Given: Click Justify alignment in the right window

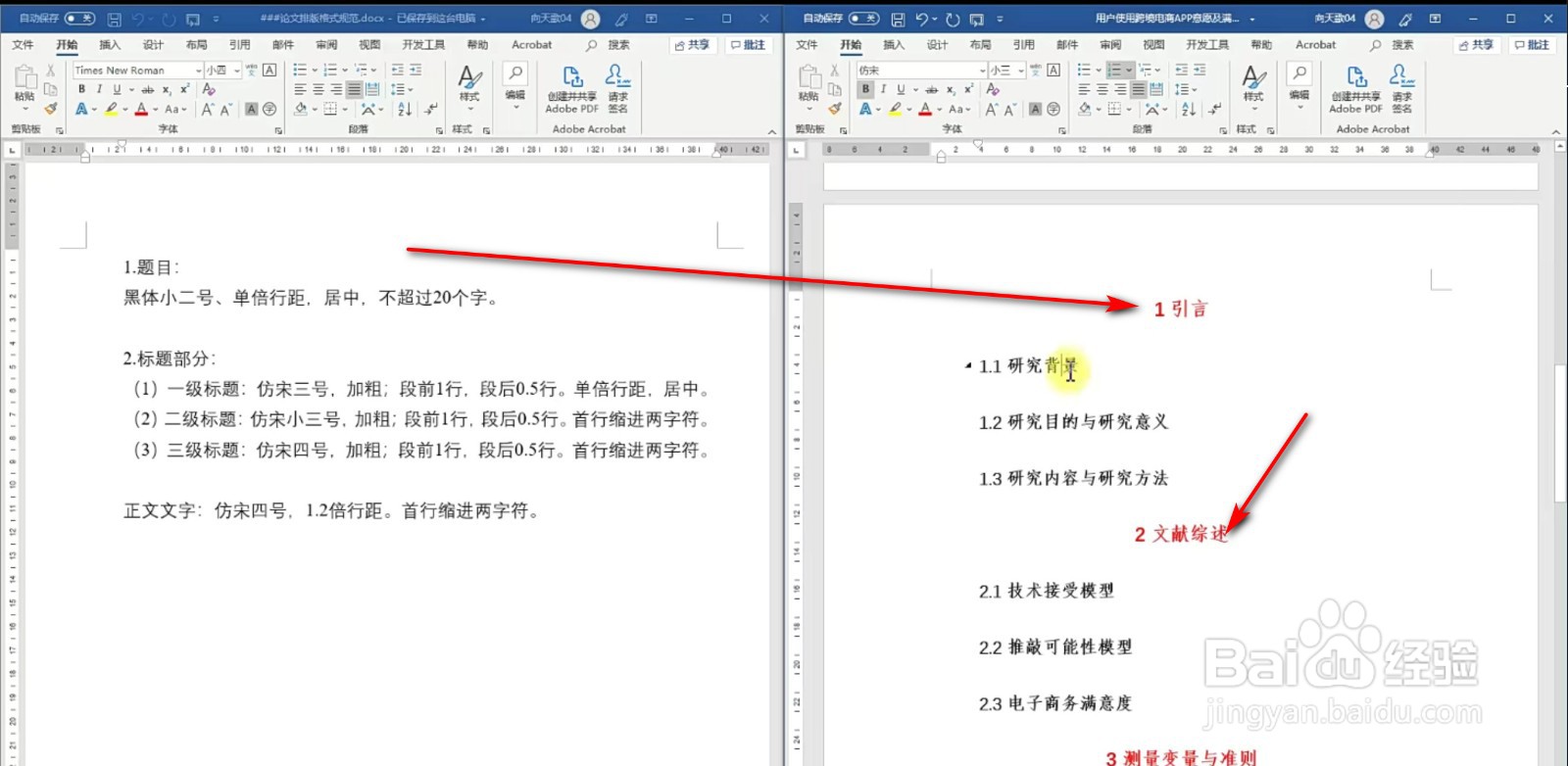Looking at the screenshot, I should pos(1138,89).
